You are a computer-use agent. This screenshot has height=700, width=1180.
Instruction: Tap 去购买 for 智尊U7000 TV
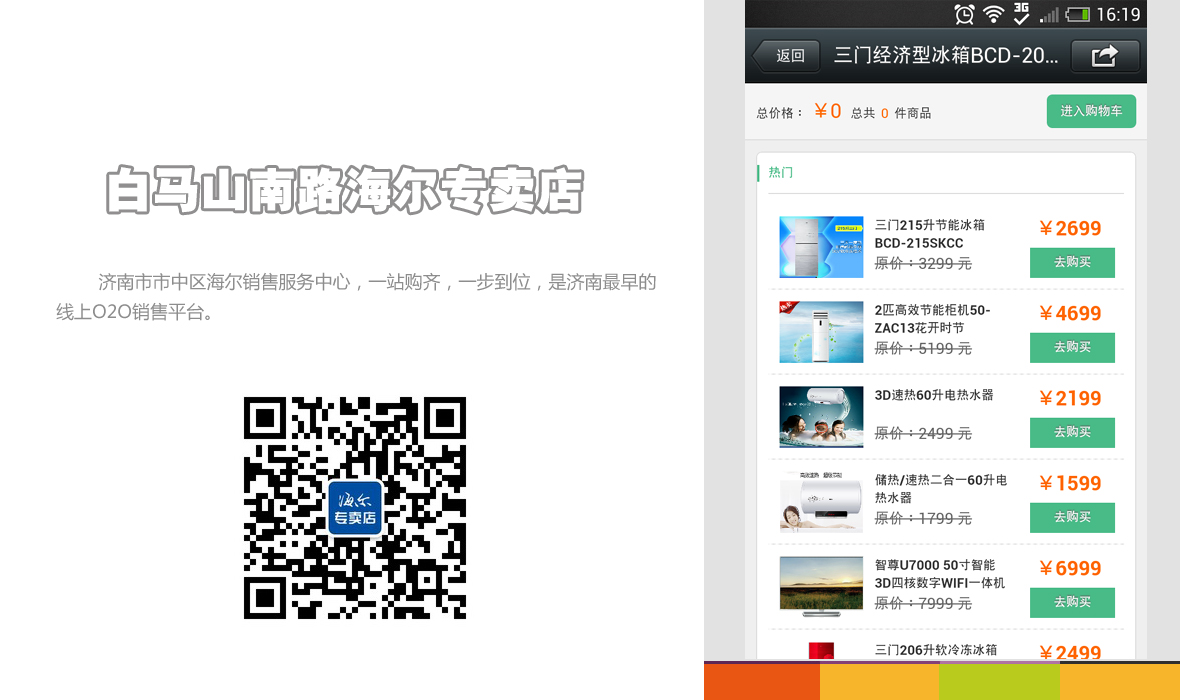pyautogui.click(x=1072, y=603)
